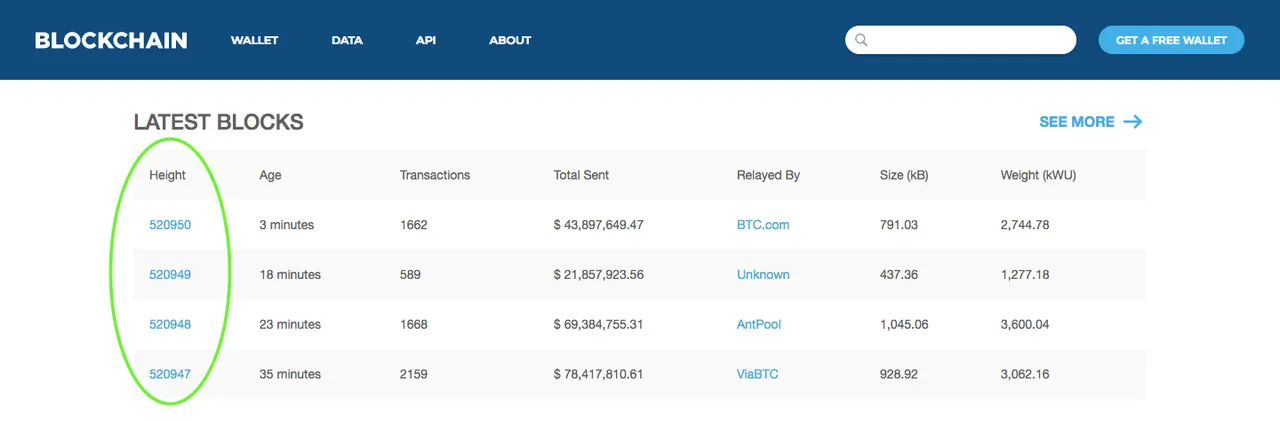The height and width of the screenshot is (421, 1280).
Task: Click total sent $ 43,897,649.47
Action: tap(598, 225)
